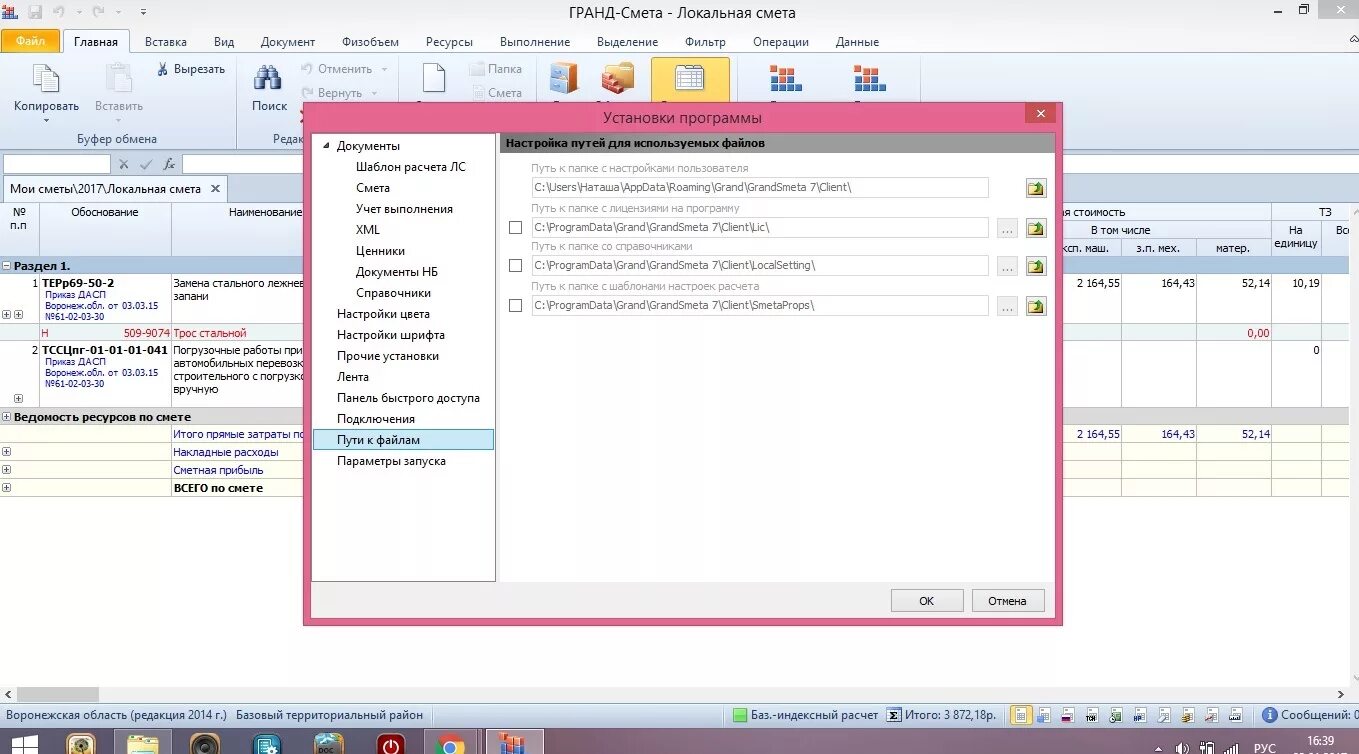The image size is (1359, 754).
Task: Click the highlighted table settings ribbon icon
Action: 690,80
